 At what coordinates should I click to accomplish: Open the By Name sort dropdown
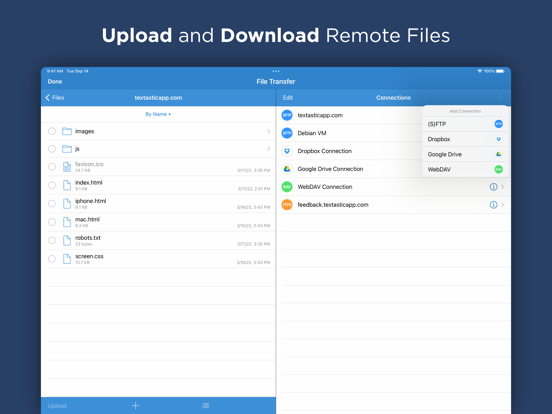(158, 114)
